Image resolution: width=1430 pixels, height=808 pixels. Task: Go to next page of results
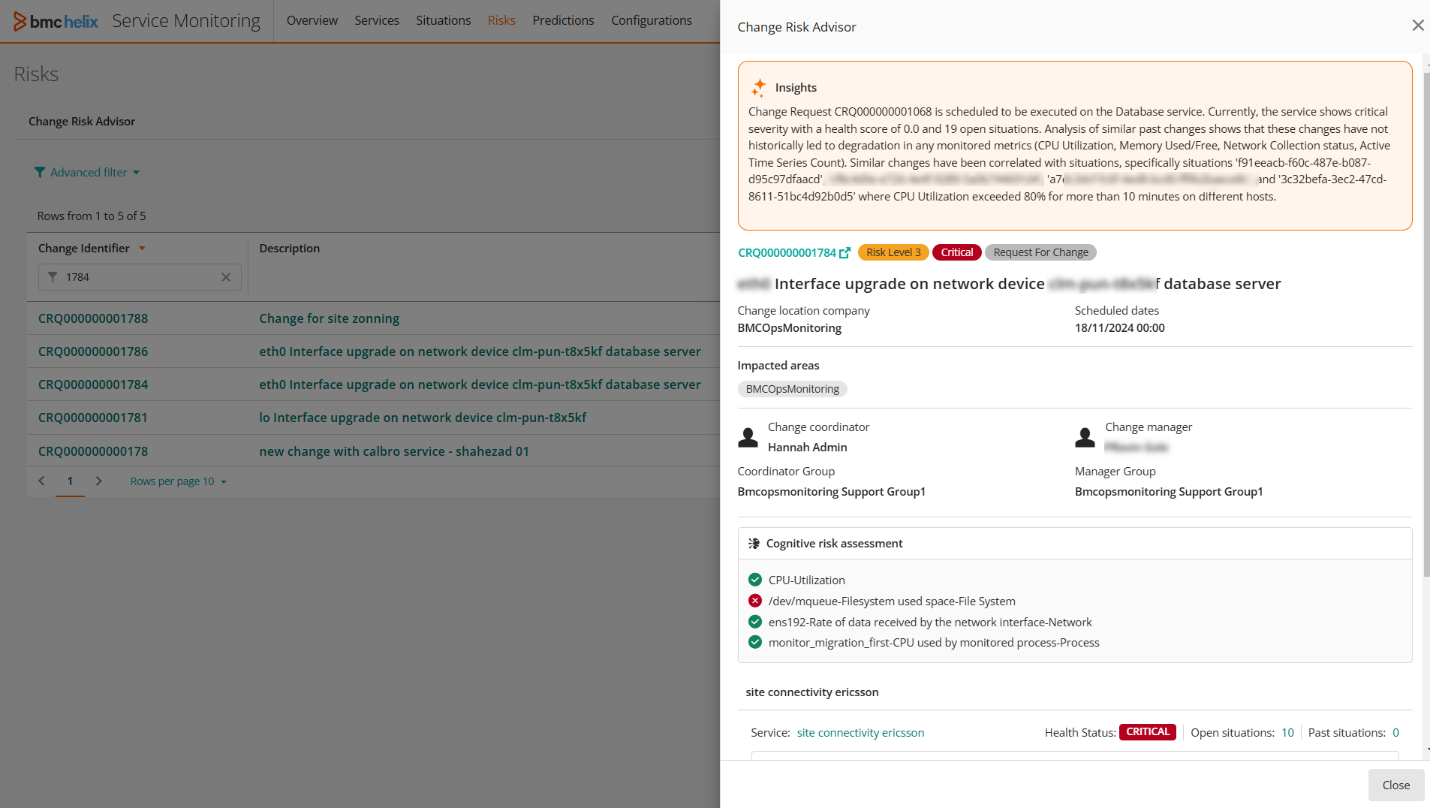click(x=98, y=481)
